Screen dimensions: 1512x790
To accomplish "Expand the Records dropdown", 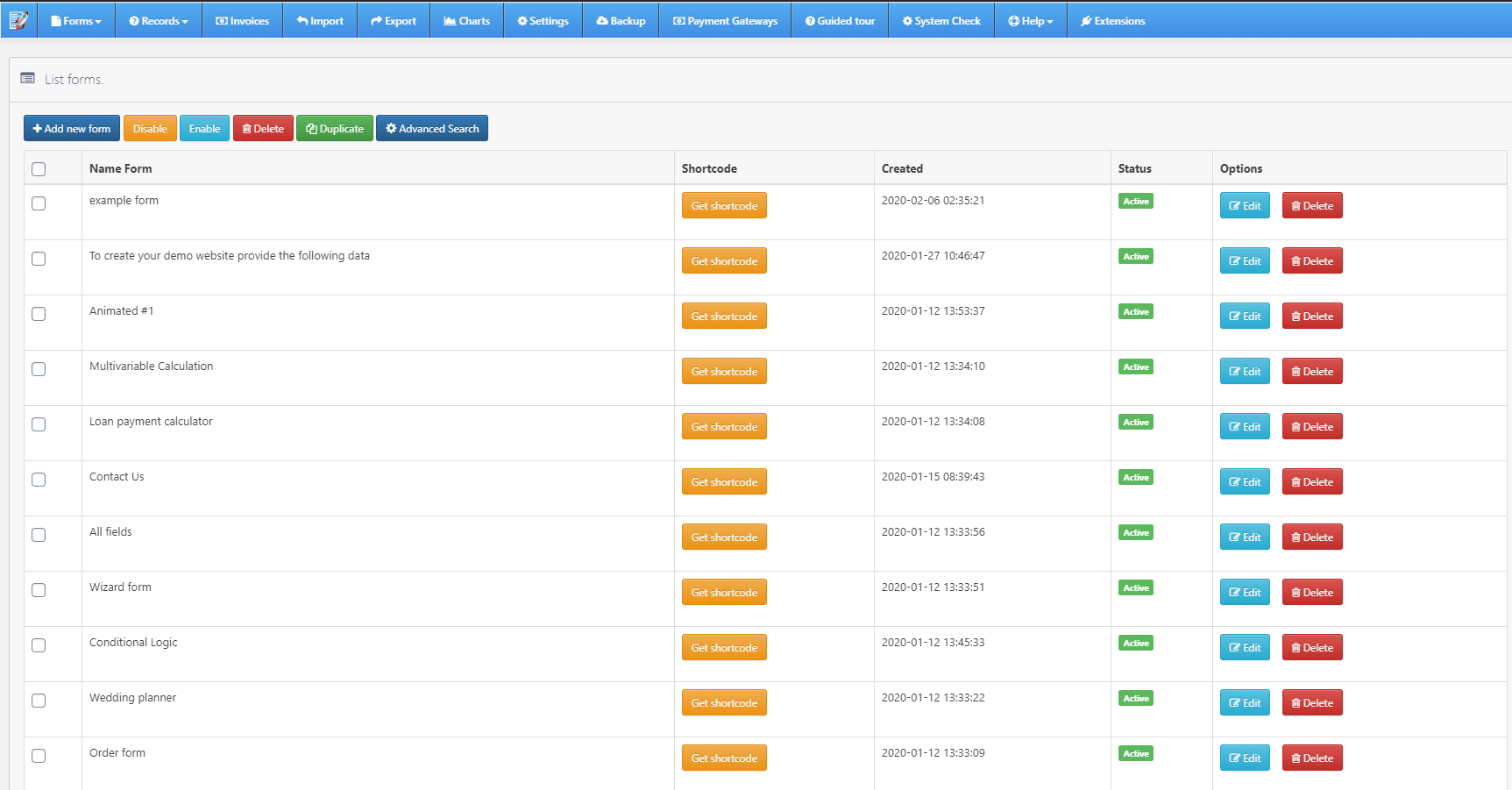I will pyautogui.click(x=158, y=20).
